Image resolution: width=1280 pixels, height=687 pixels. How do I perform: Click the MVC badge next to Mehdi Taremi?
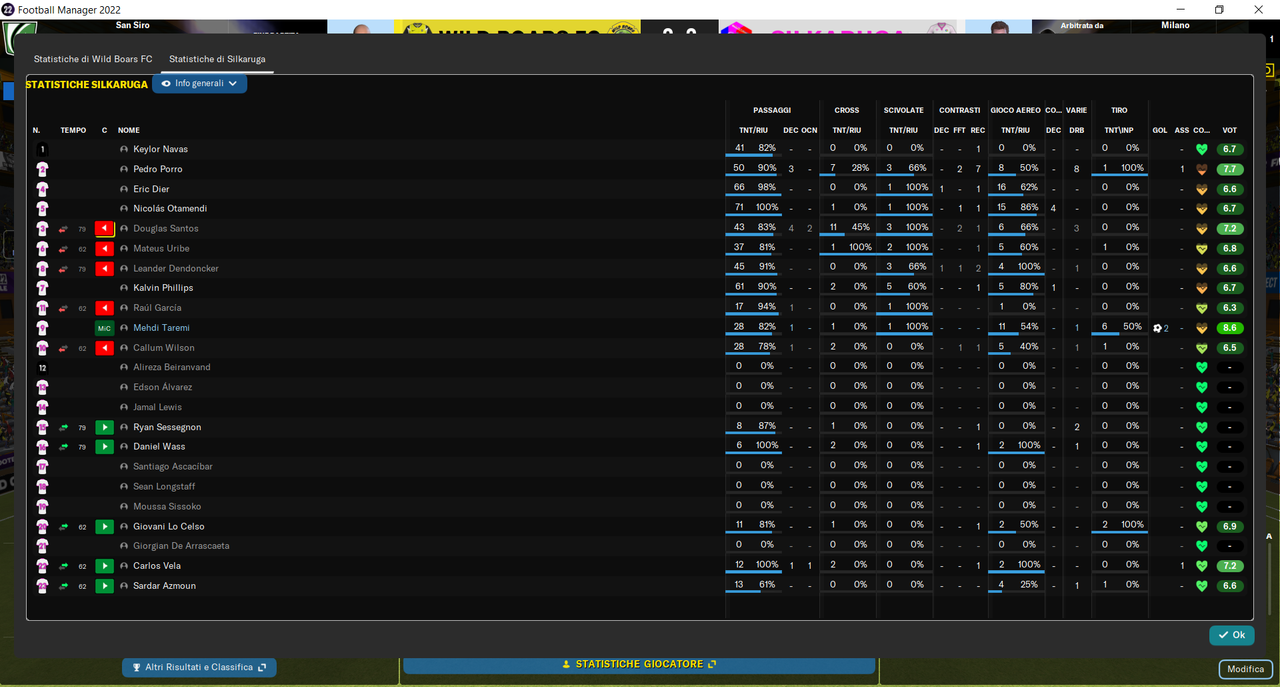coord(104,328)
